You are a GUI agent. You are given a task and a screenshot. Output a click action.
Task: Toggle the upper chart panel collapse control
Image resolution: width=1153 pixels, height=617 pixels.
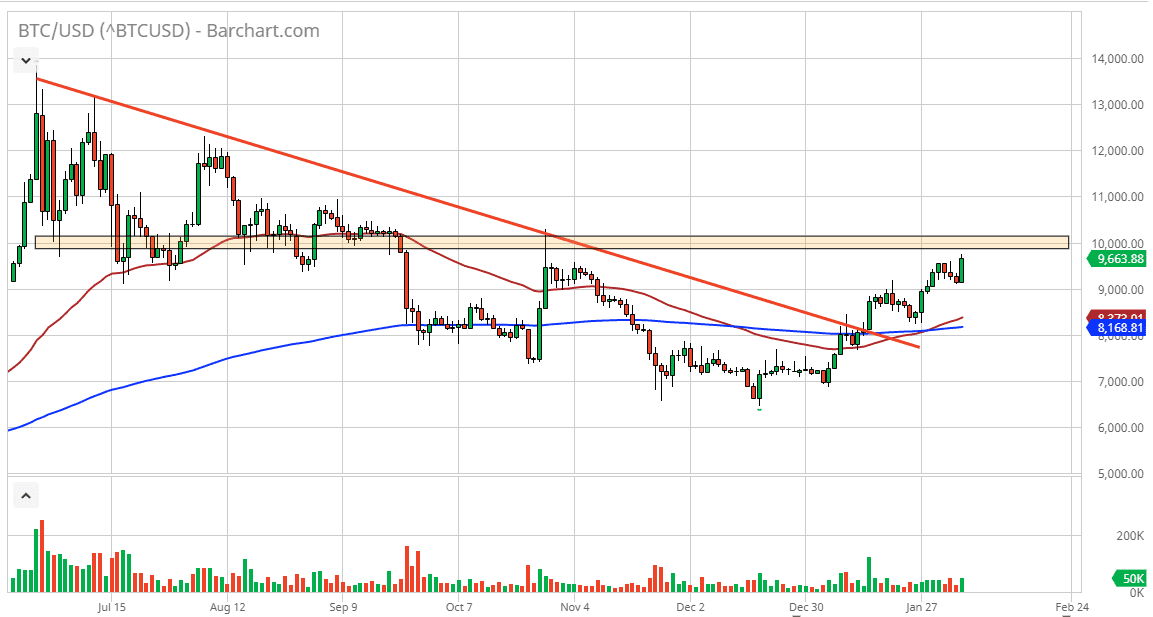point(25,60)
